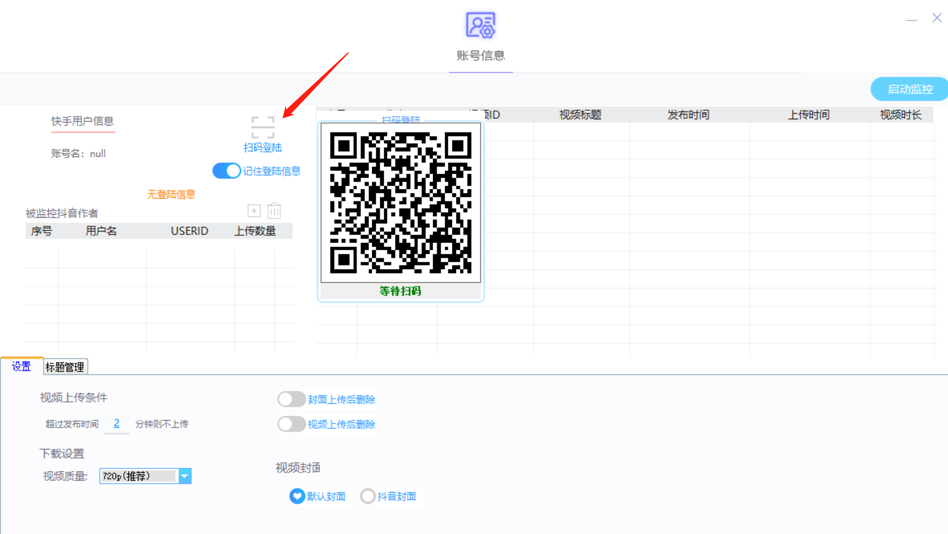Enable 封面上传后删除 switch
Screen dimensions: 948x534
click(291, 399)
